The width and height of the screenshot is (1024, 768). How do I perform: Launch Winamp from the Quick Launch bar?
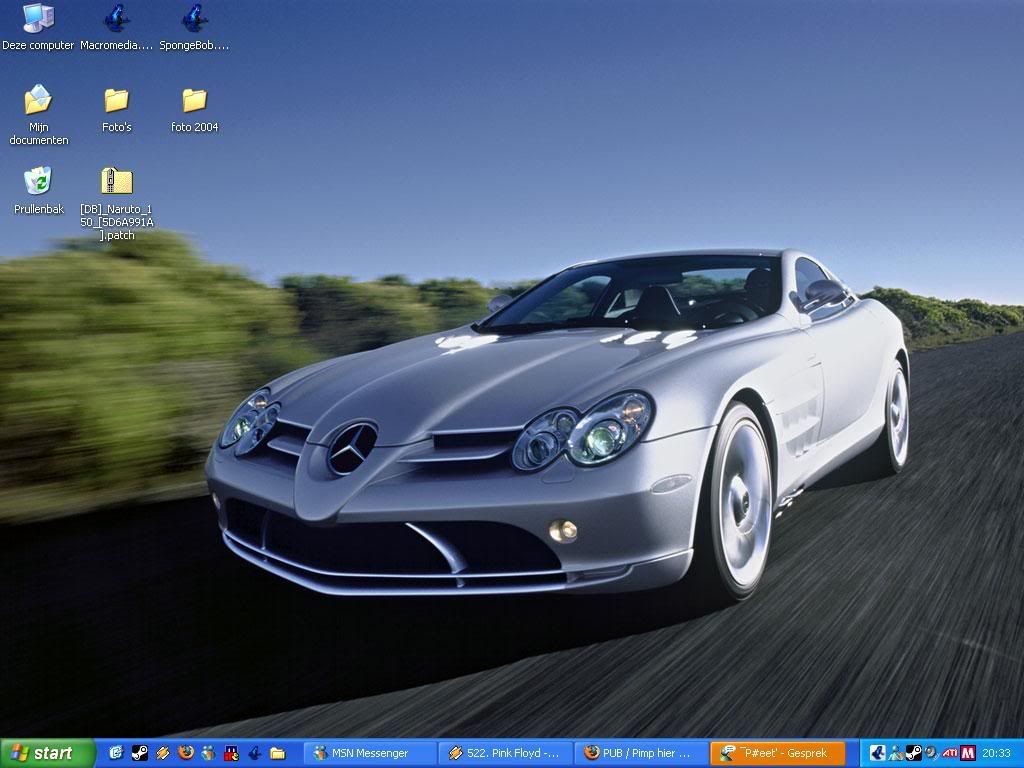coord(163,754)
